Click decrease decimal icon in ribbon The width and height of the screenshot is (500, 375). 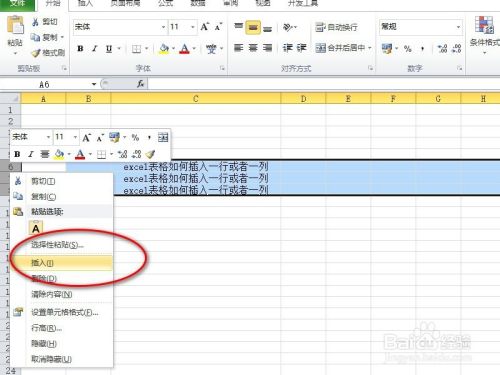pyautogui.click(x=457, y=49)
